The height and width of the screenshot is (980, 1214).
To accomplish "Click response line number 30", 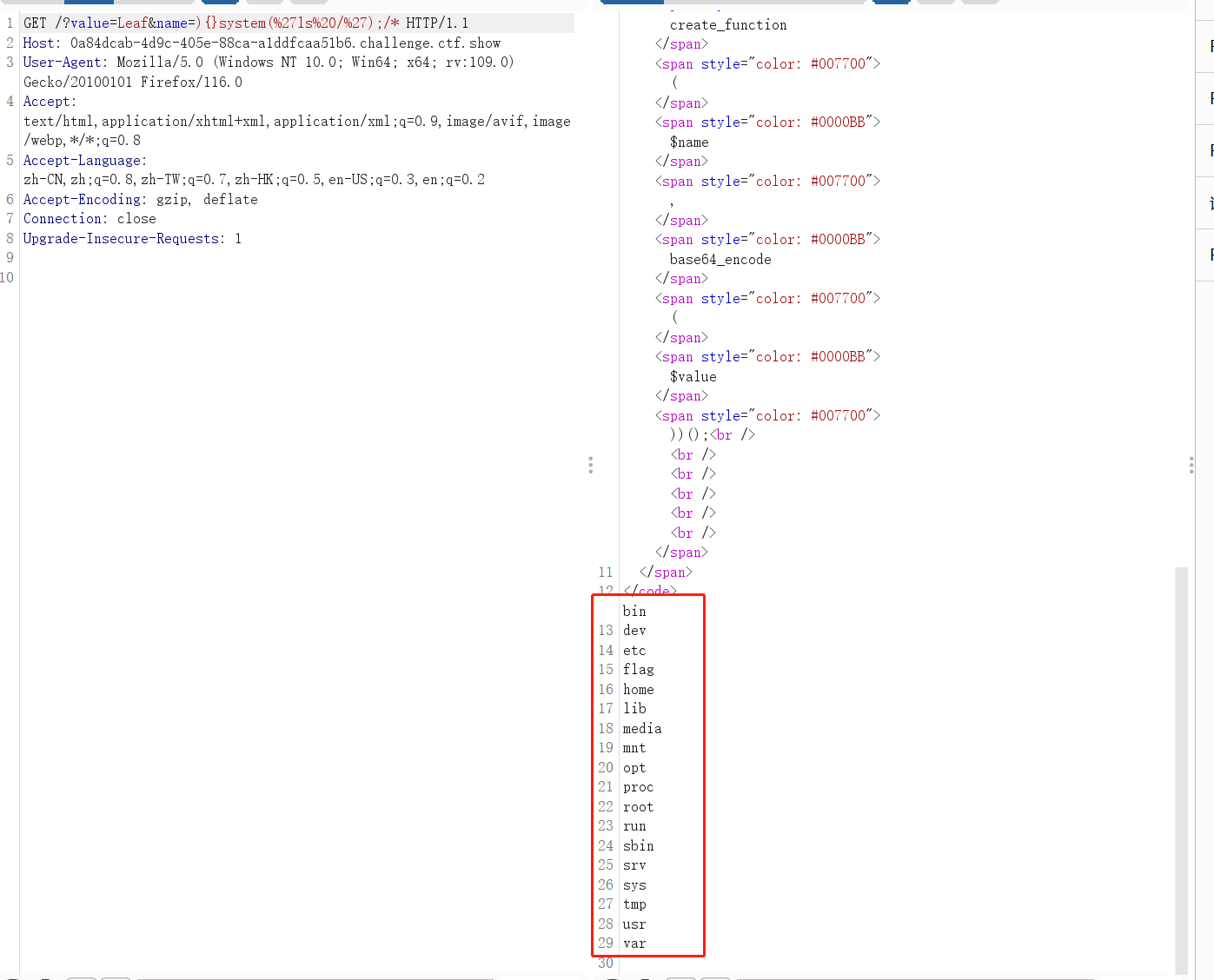I will (x=606, y=963).
